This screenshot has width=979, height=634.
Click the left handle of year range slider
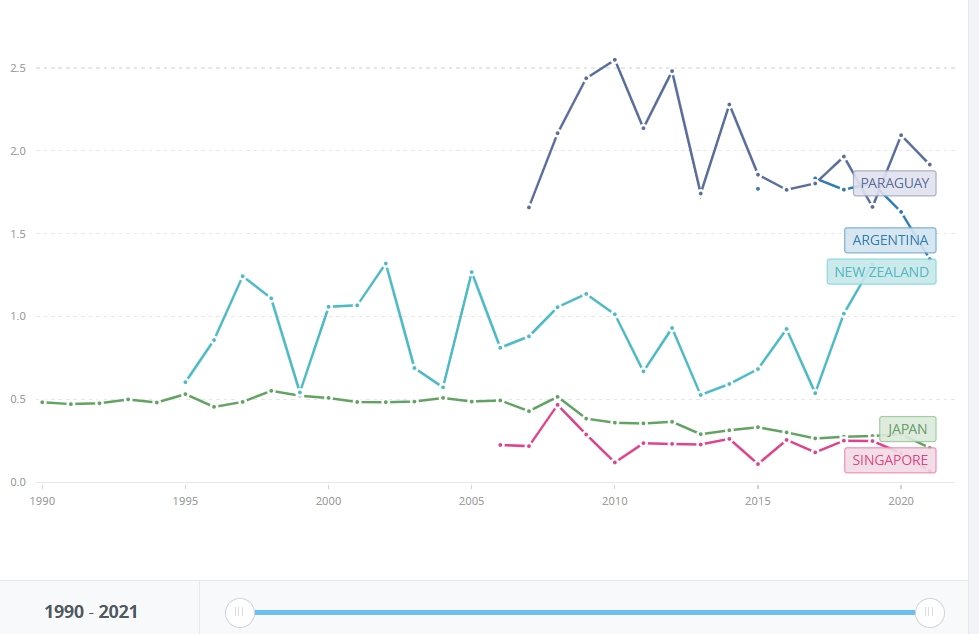[239, 612]
